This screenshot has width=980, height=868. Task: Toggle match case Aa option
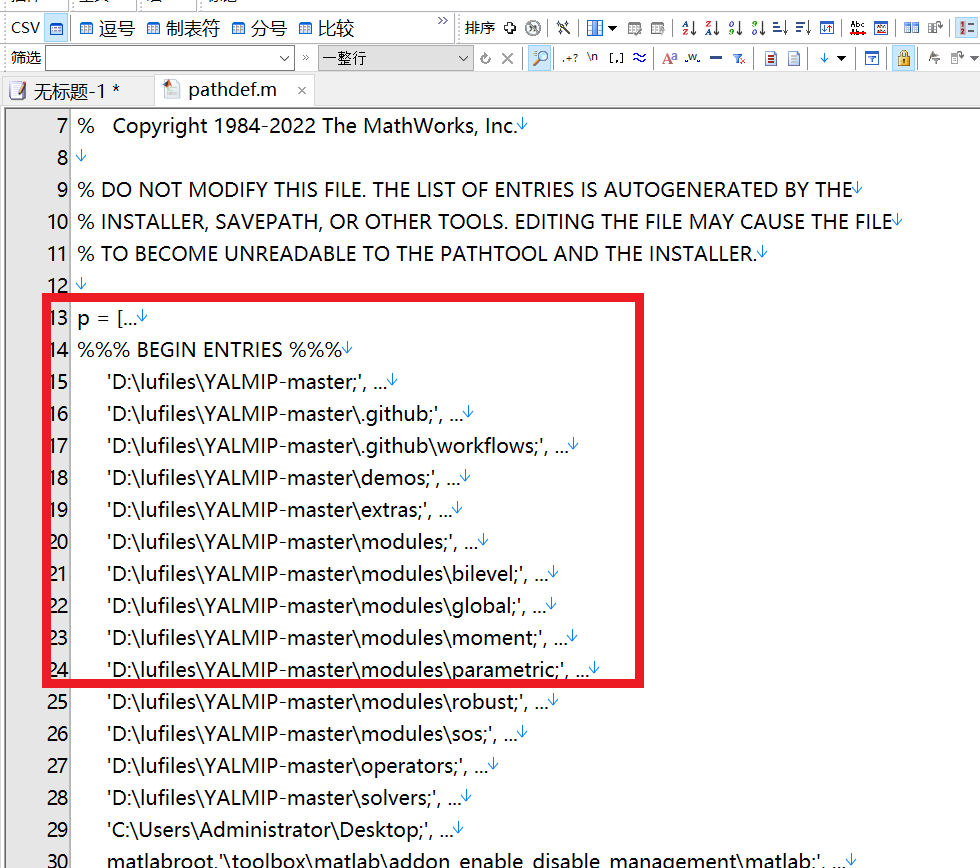click(x=669, y=59)
